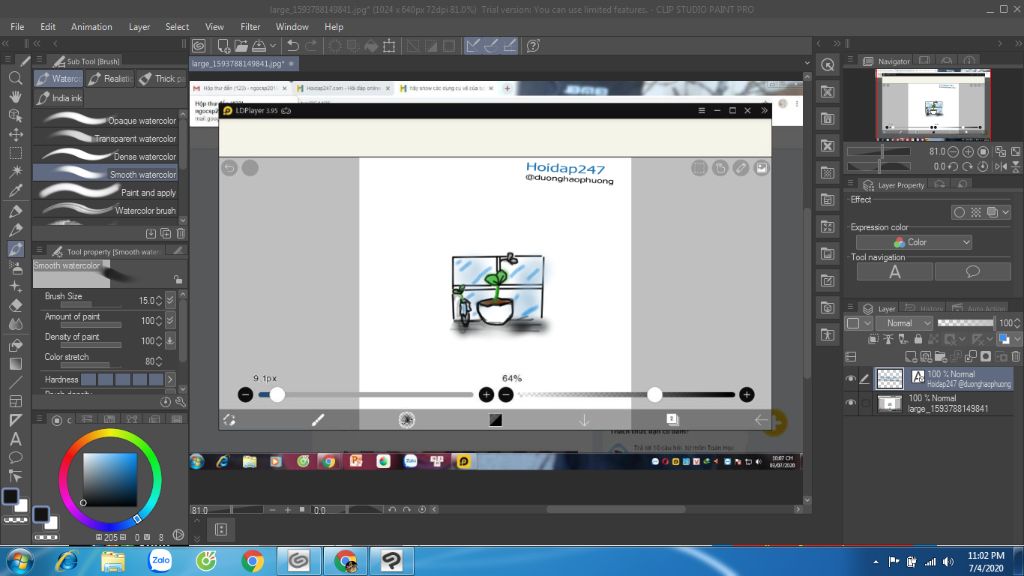Delete sub tool trash icon
The width and height of the screenshot is (1024, 576).
pyautogui.click(x=181, y=234)
